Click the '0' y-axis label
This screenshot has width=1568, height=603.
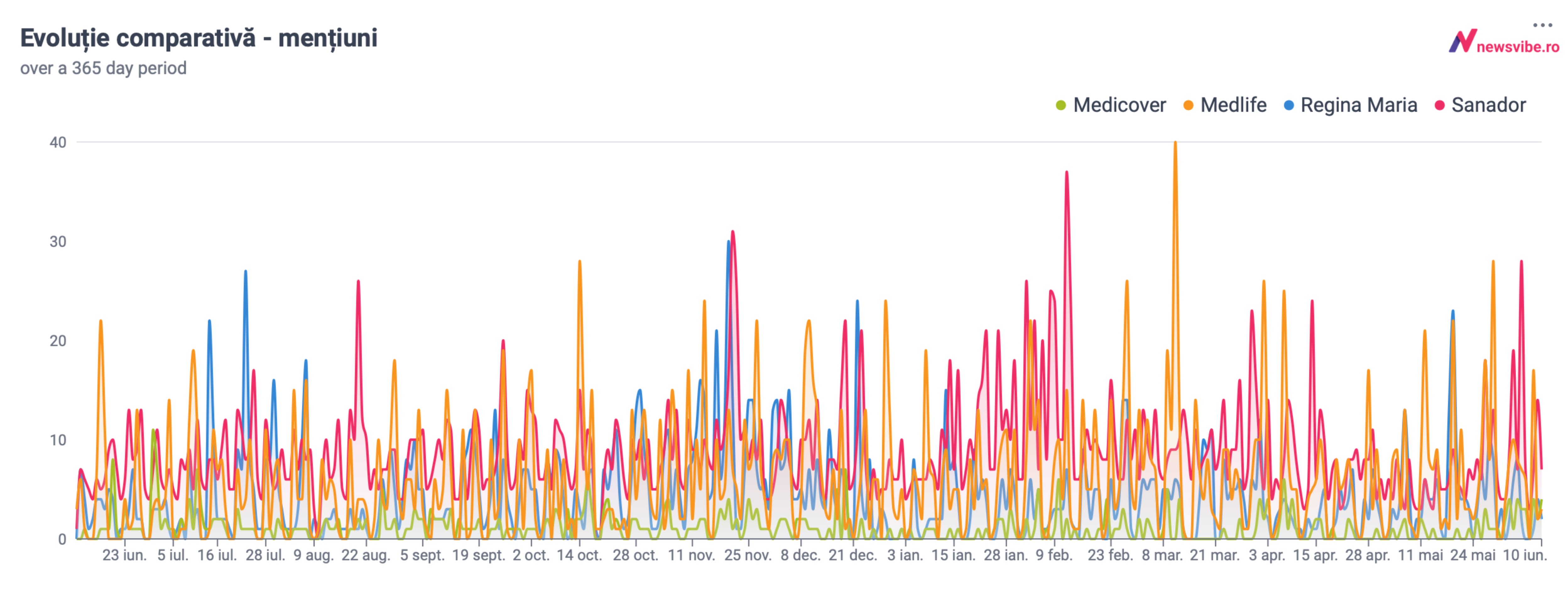click(62, 539)
